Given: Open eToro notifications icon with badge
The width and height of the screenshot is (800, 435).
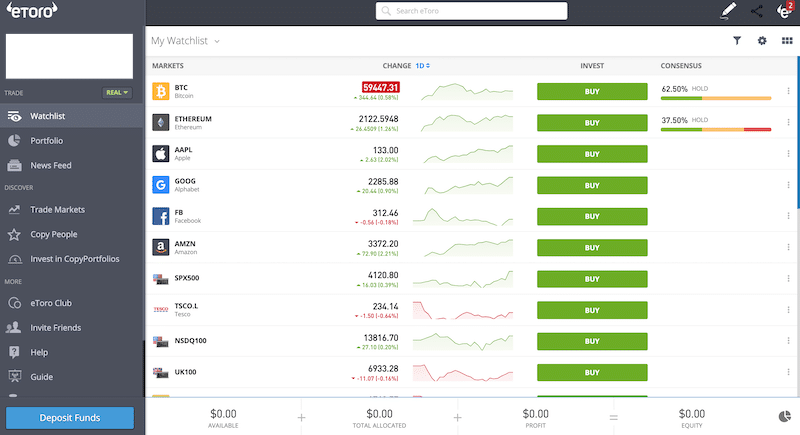Looking at the screenshot, I should click(x=785, y=11).
